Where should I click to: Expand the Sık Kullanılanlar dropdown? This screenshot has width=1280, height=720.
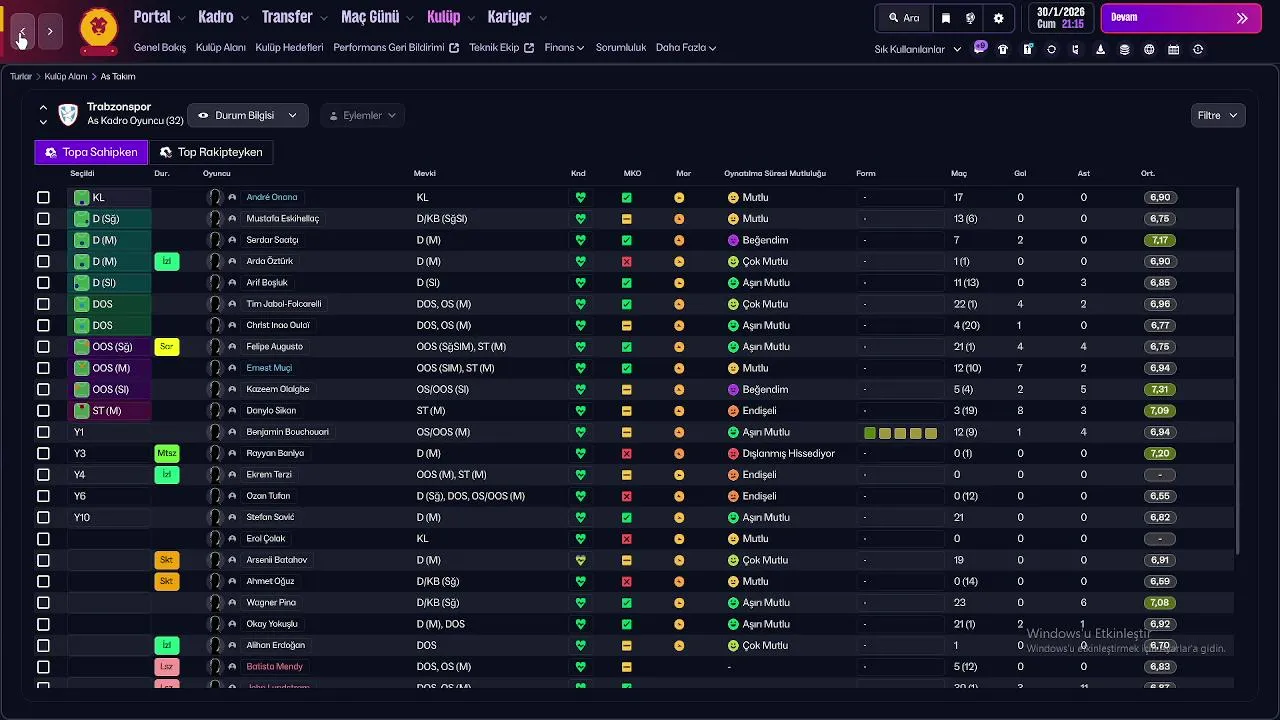[918, 49]
